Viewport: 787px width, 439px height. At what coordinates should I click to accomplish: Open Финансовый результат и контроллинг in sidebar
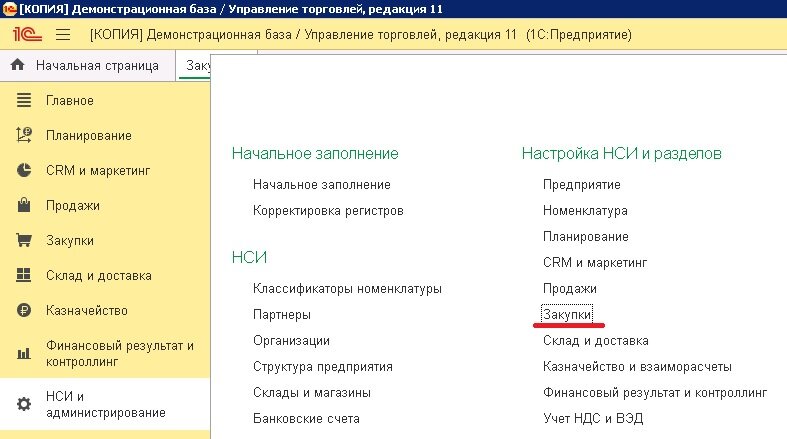click(x=120, y=354)
